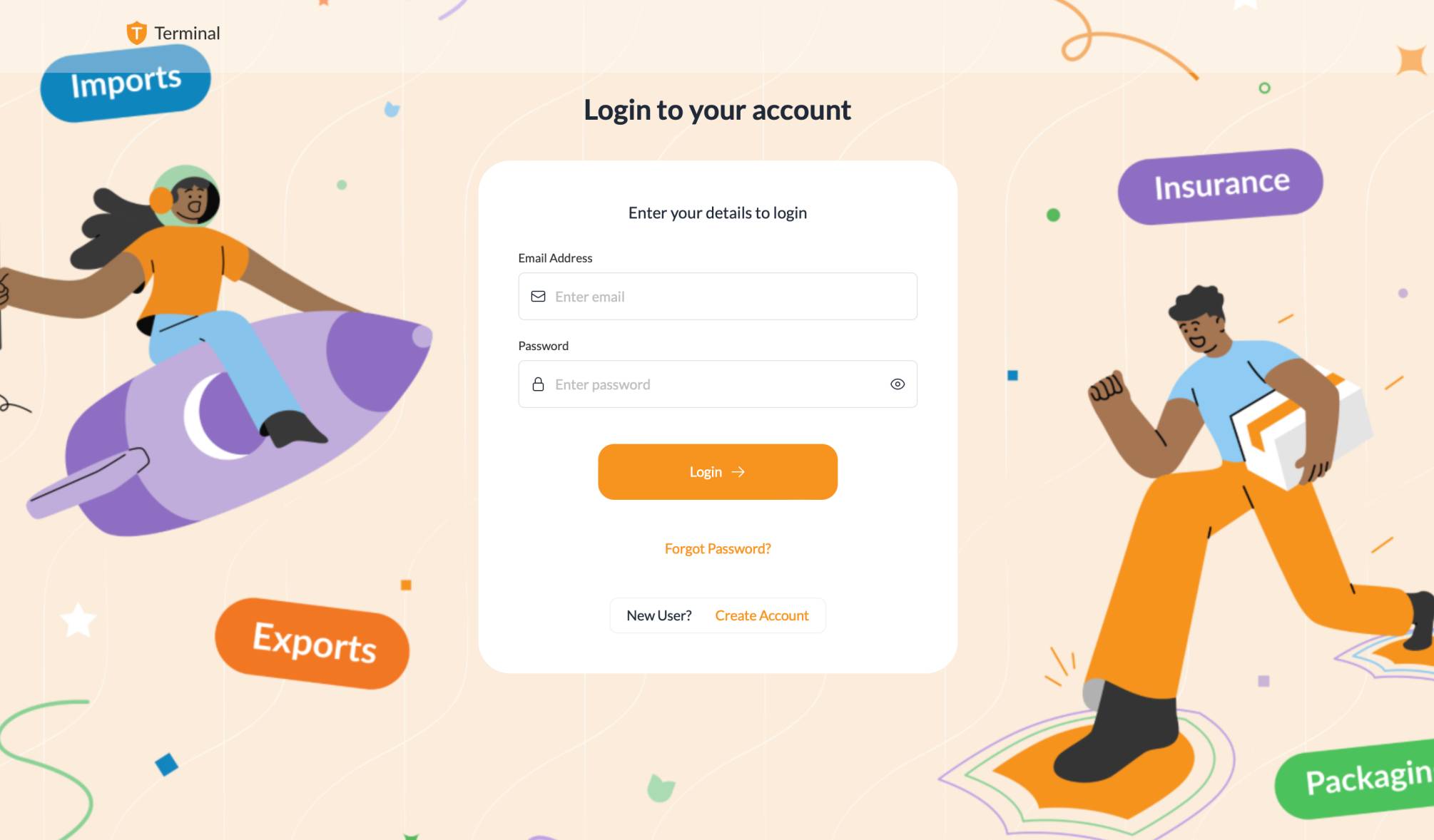Image resolution: width=1434 pixels, height=840 pixels.
Task: Click the green Packaging badge
Action: click(1355, 781)
